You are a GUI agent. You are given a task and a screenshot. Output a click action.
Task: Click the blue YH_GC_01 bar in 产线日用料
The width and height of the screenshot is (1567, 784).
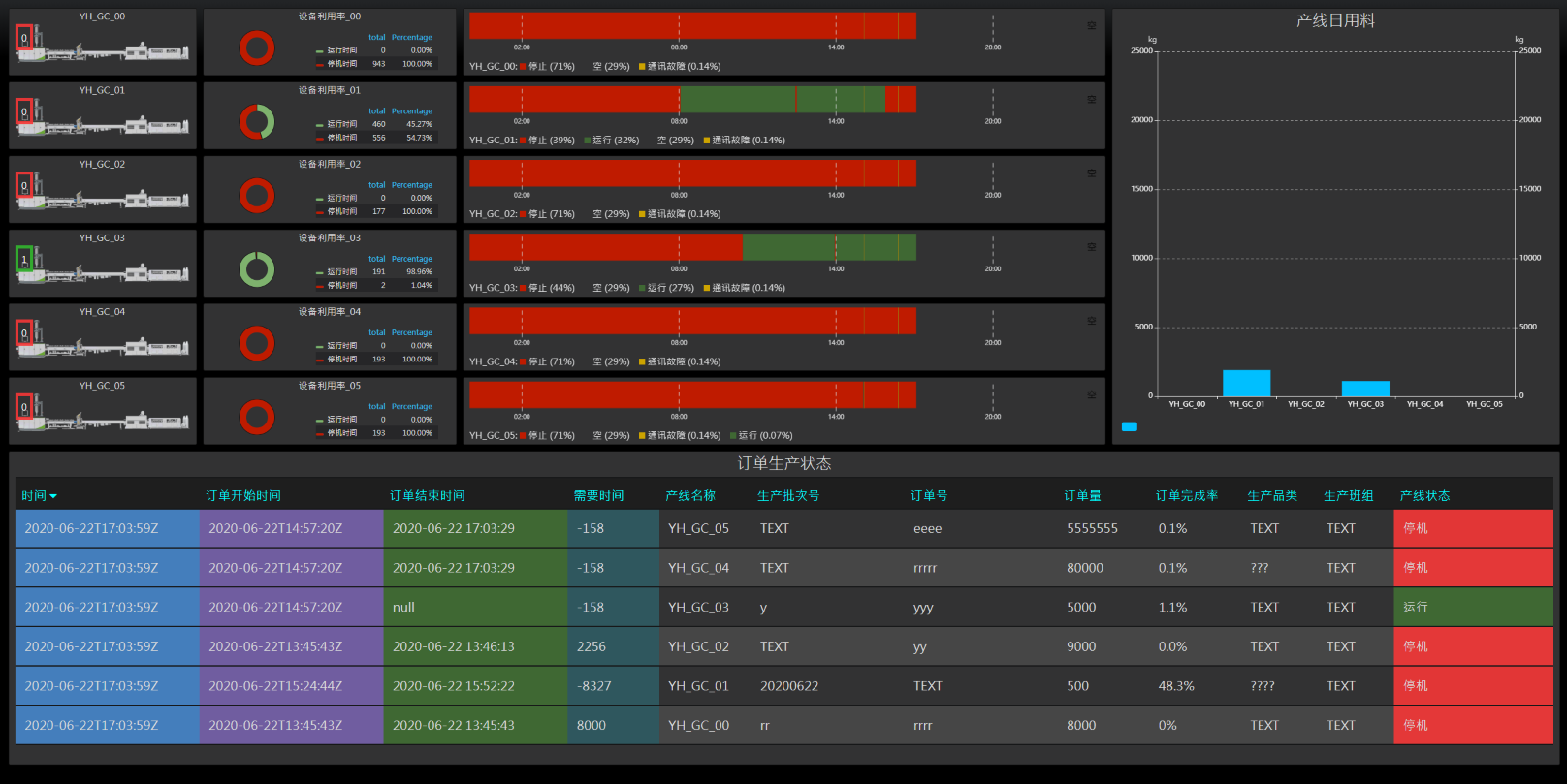1246,383
